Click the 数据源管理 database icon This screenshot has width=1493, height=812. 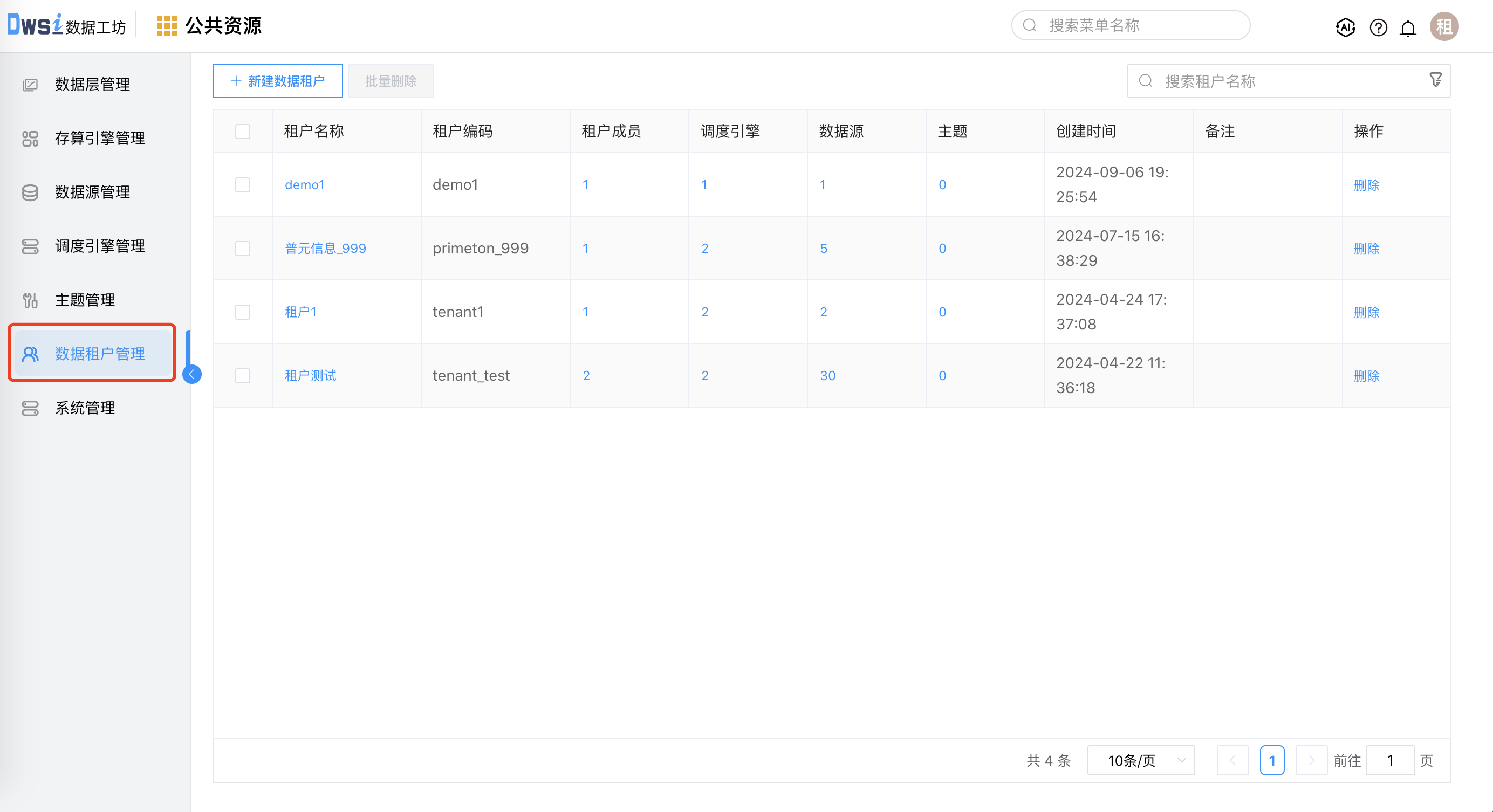point(30,192)
